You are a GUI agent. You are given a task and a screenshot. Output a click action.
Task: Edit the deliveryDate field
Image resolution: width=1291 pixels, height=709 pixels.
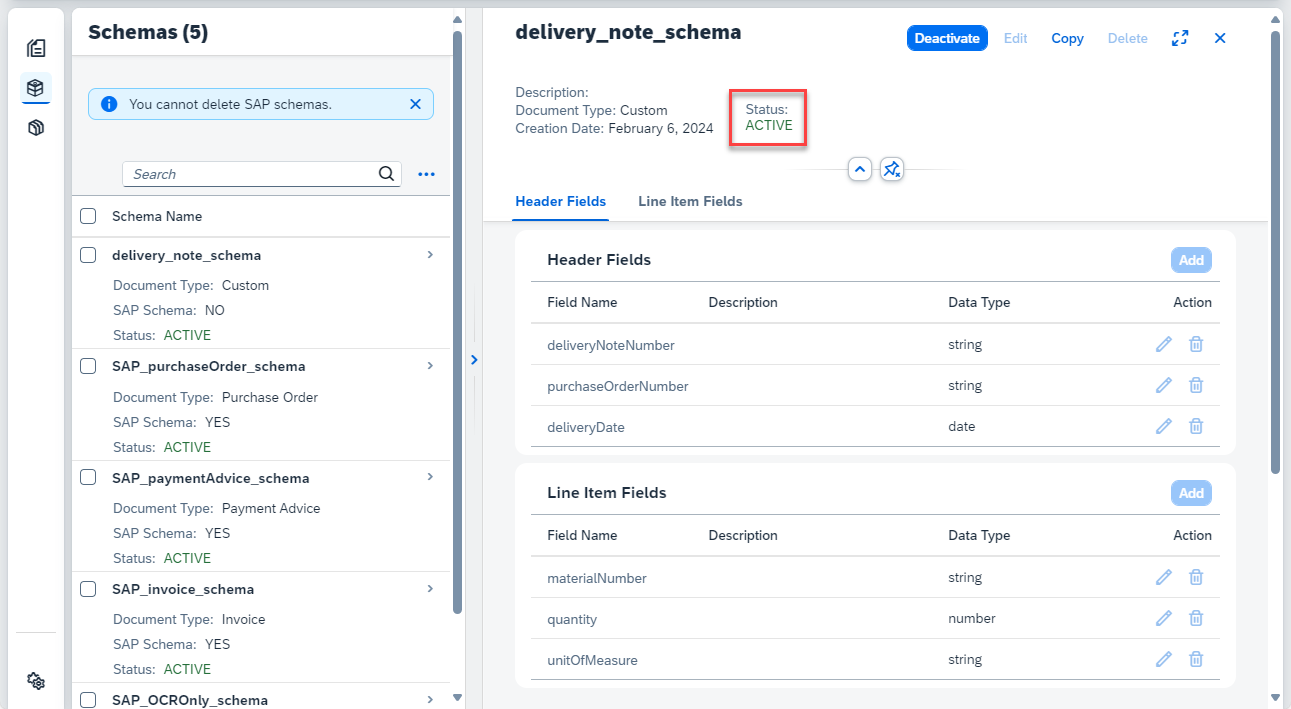point(1163,426)
